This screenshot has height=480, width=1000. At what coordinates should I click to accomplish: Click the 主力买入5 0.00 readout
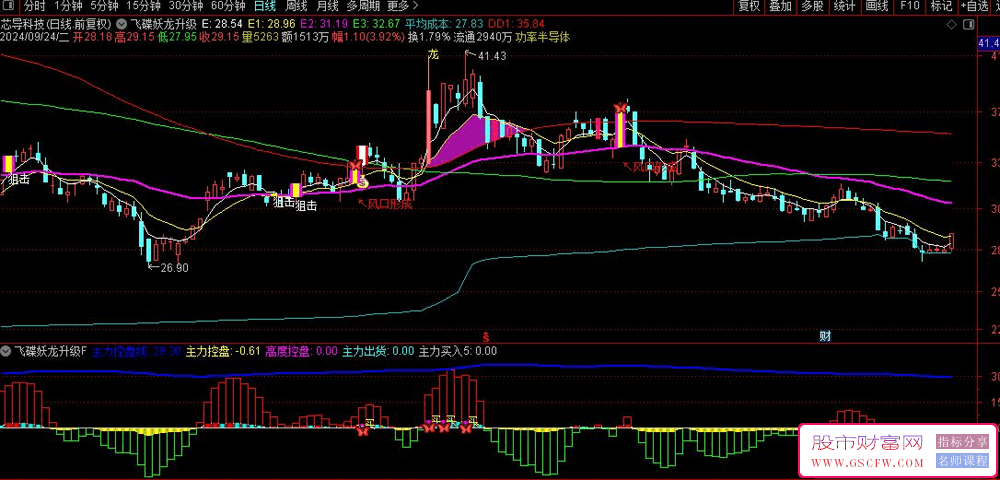(457, 351)
